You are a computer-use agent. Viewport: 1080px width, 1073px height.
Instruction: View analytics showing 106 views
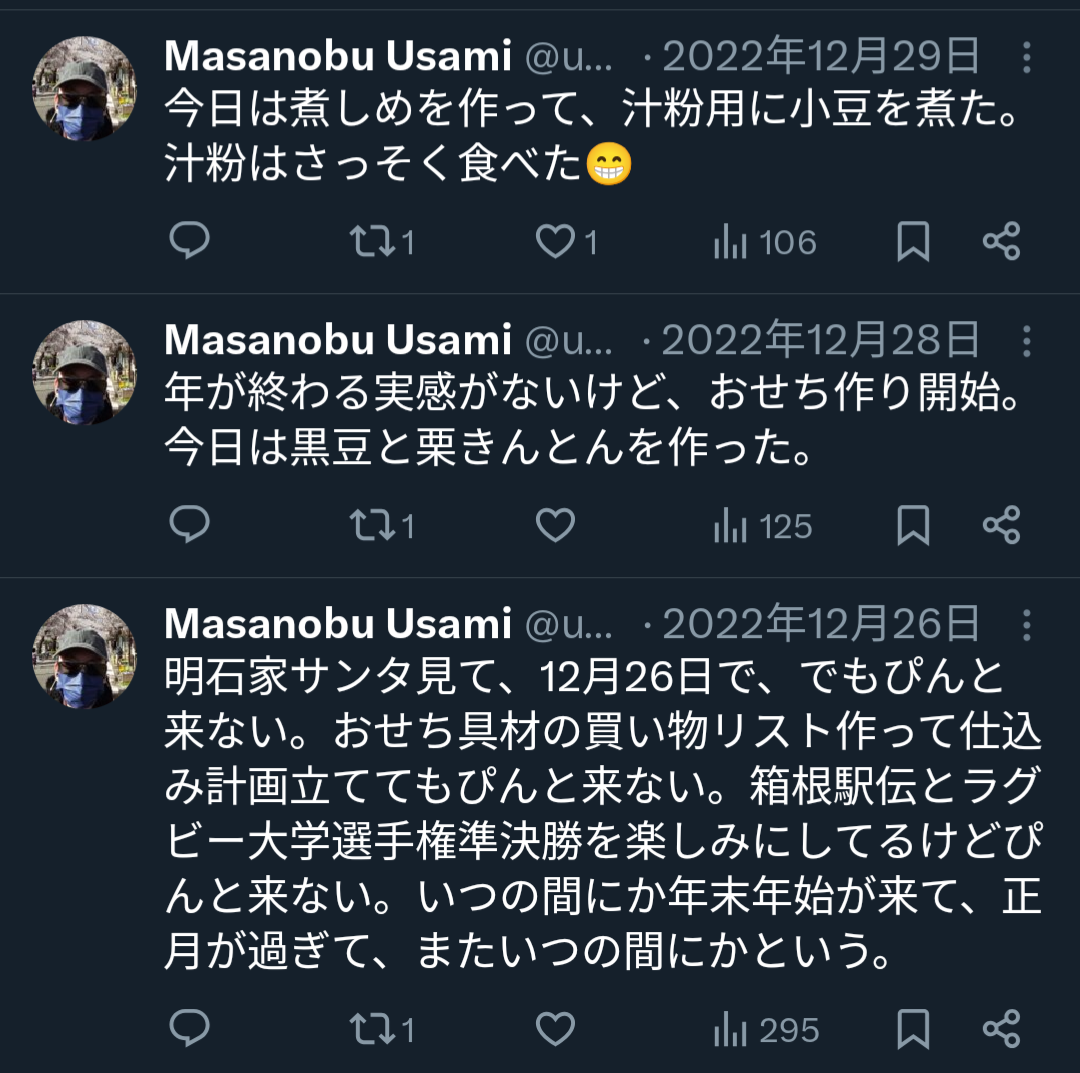[765, 242]
